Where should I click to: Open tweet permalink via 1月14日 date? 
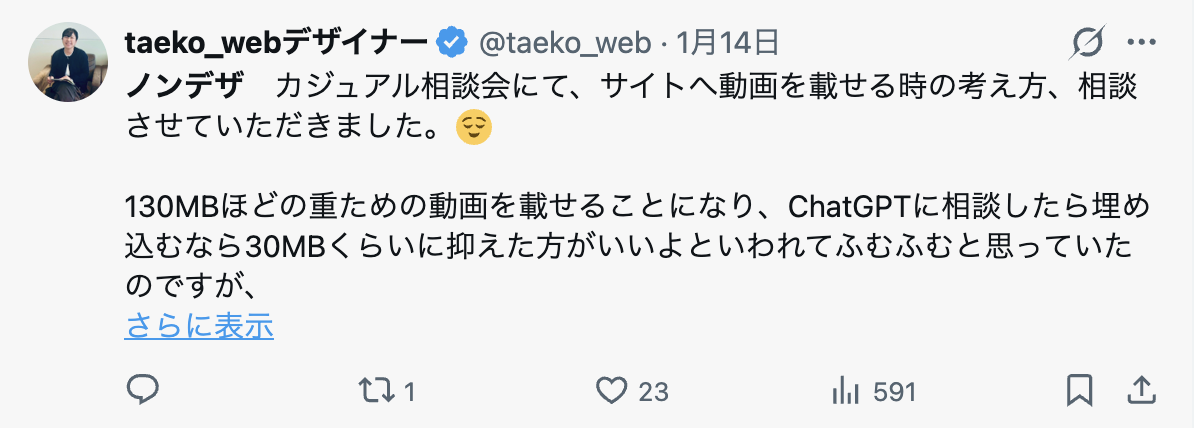point(727,42)
